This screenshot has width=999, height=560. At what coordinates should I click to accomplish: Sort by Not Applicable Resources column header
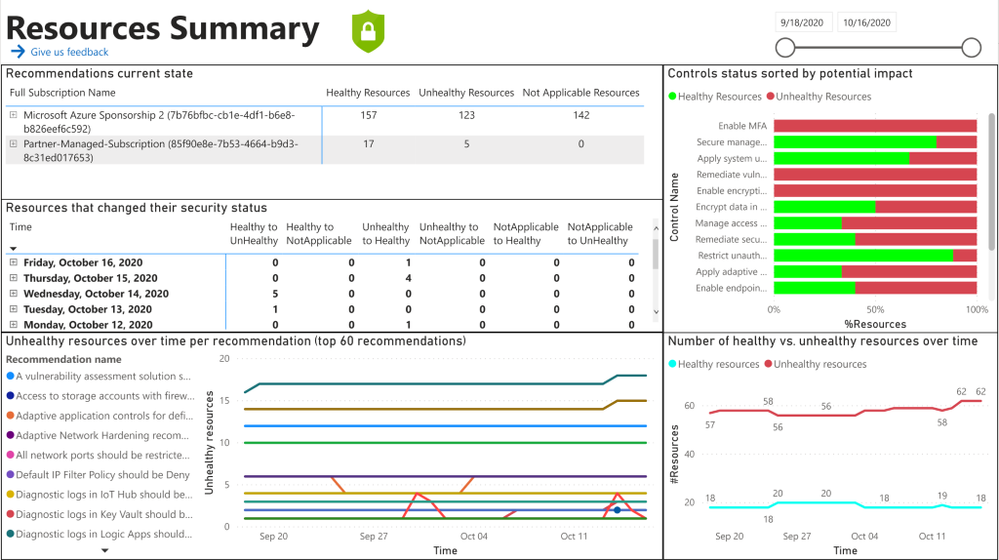(580, 92)
